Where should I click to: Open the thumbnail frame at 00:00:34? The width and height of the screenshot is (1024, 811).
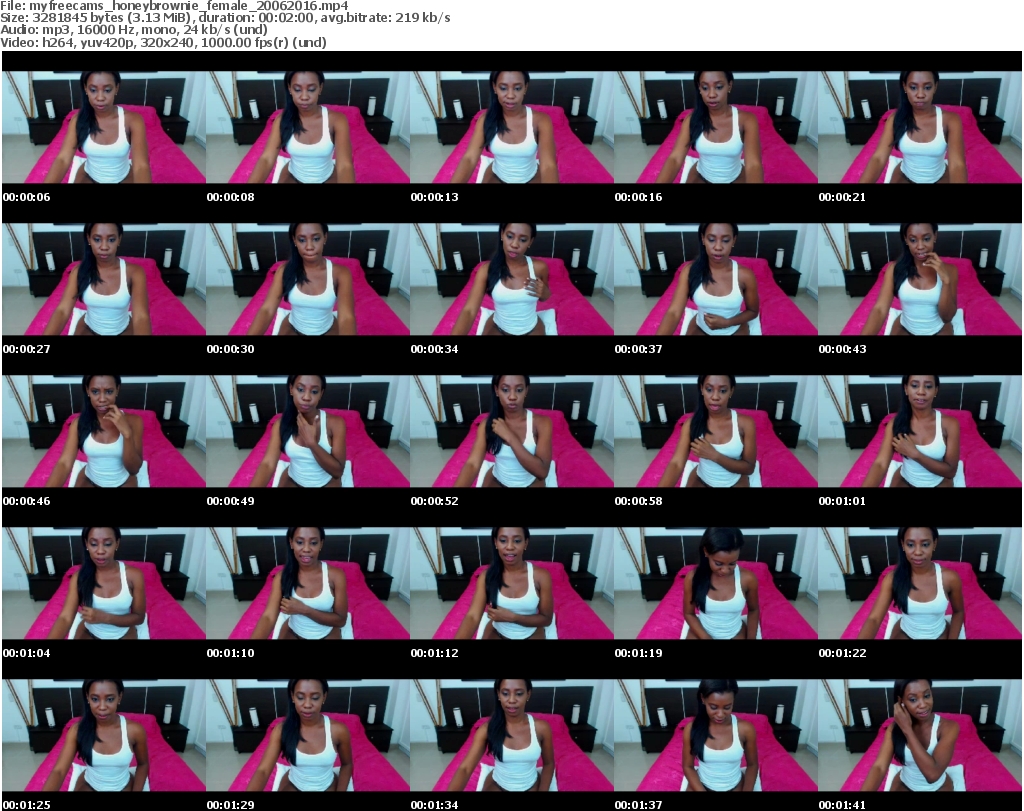pyautogui.click(x=512, y=279)
